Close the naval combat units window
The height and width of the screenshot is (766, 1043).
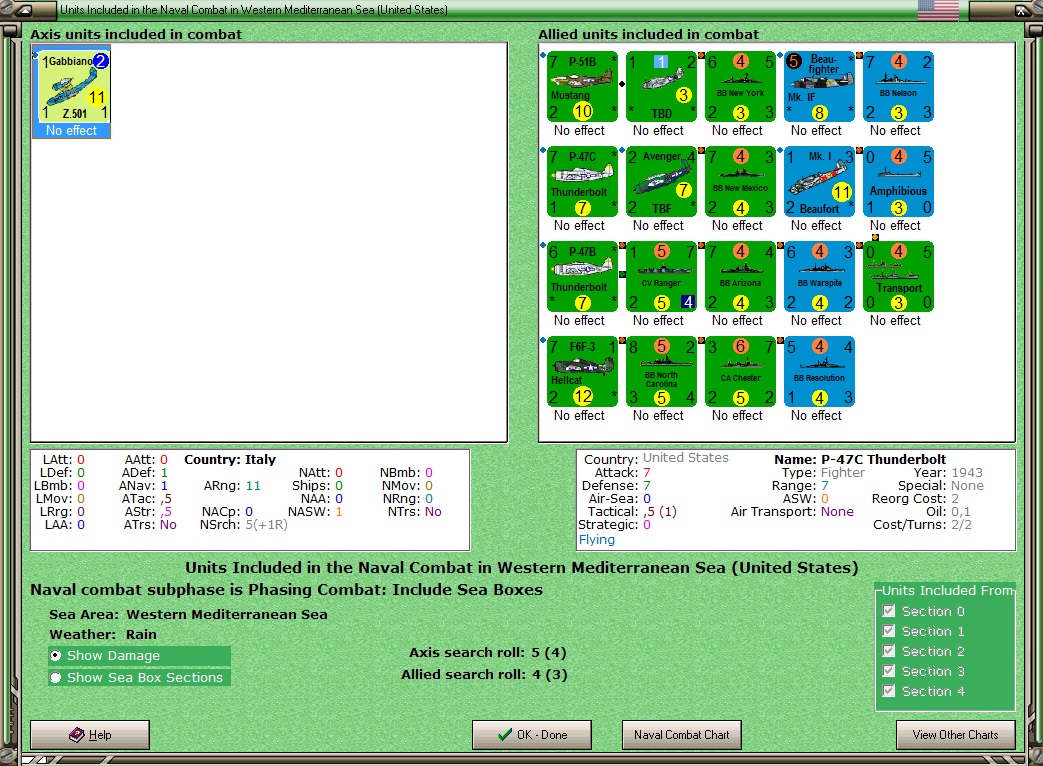click(x=1020, y=10)
